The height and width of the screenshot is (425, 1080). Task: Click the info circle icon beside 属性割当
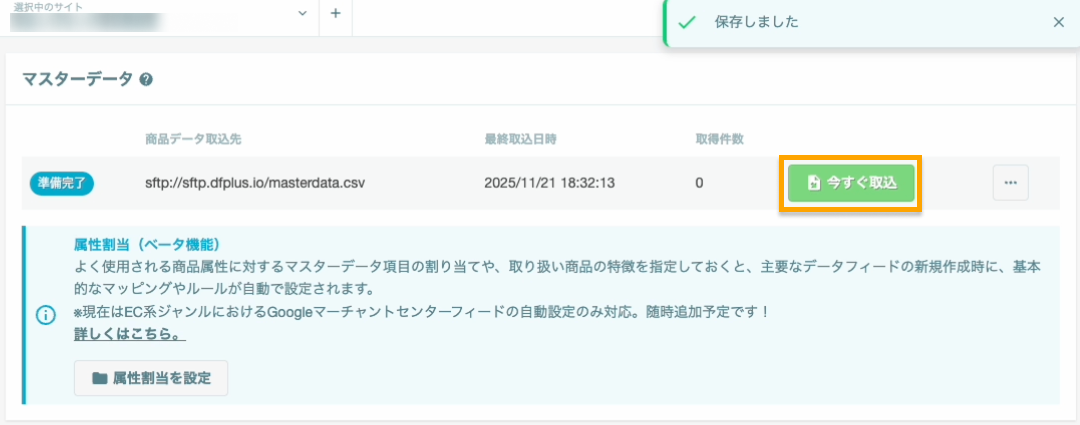[x=45, y=315]
